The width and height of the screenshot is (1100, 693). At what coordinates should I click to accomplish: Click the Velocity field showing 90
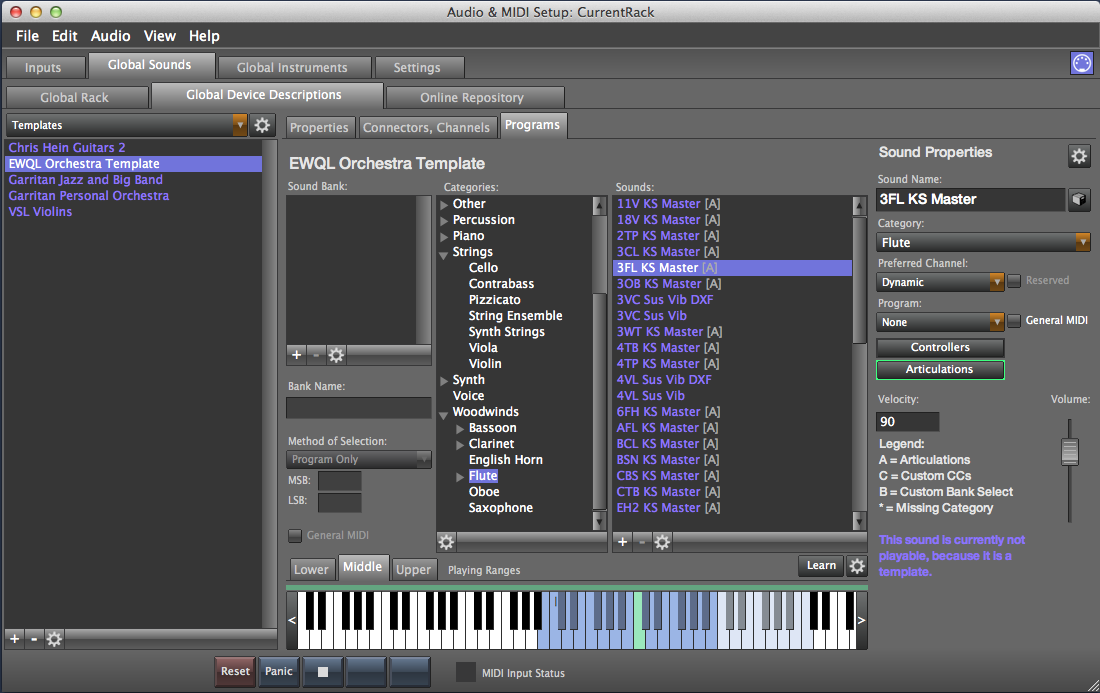(908, 422)
